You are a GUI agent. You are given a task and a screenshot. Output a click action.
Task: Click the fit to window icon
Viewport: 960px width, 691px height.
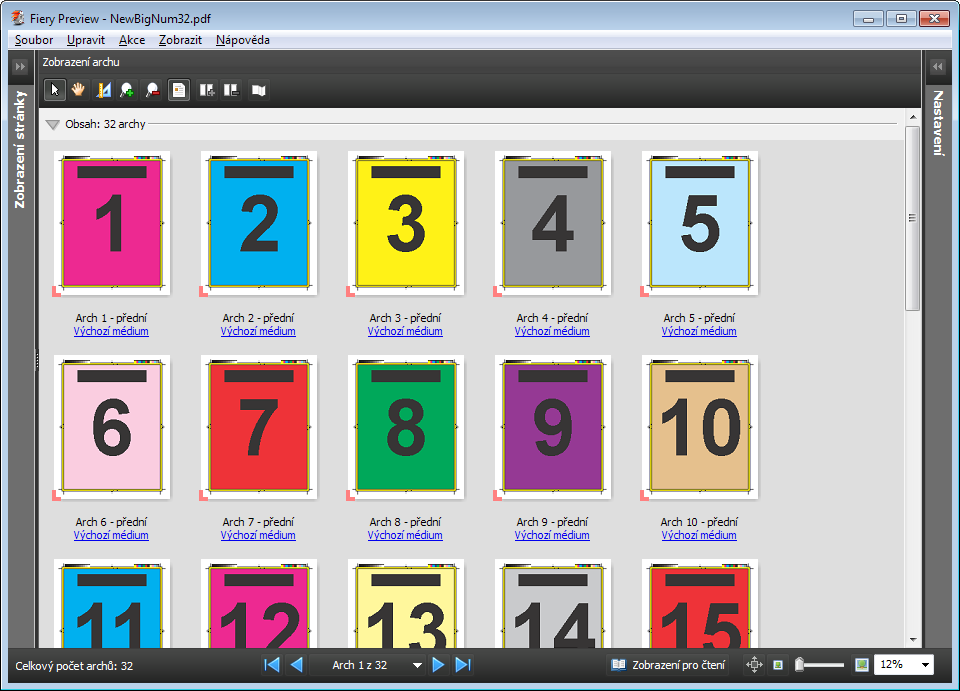coord(754,665)
